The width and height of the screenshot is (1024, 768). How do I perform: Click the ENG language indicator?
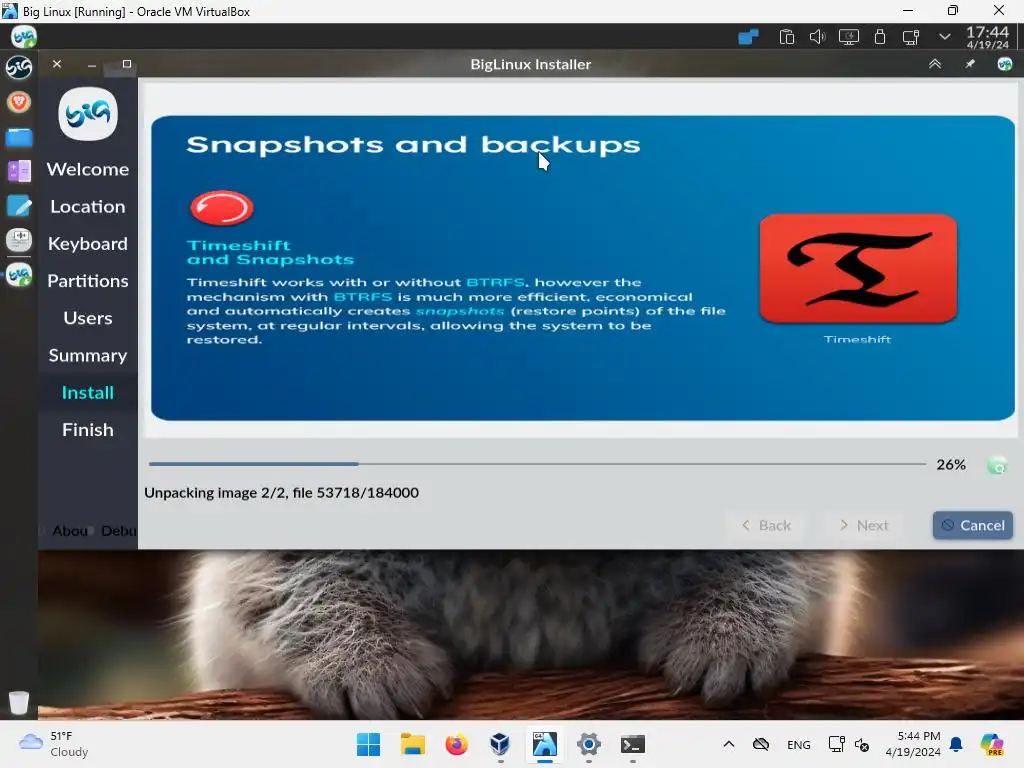click(799, 744)
